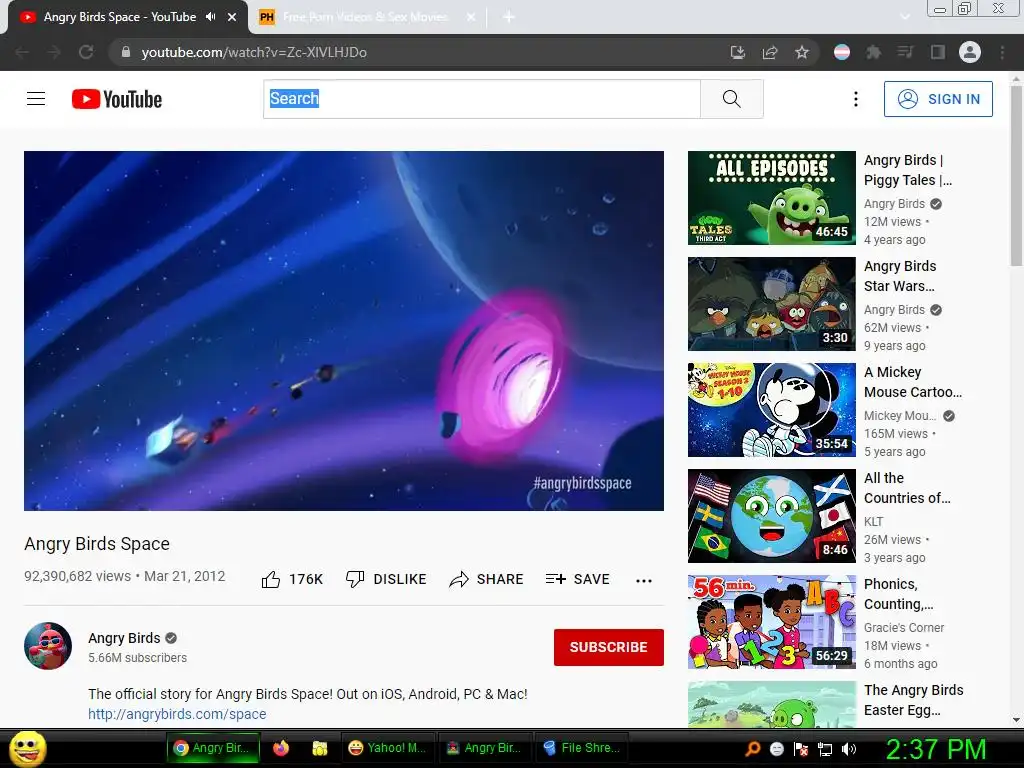Viewport: 1024px width, 768px height.
Task: Open the volume speaker tray icon
Action: (x=849, y=749)
